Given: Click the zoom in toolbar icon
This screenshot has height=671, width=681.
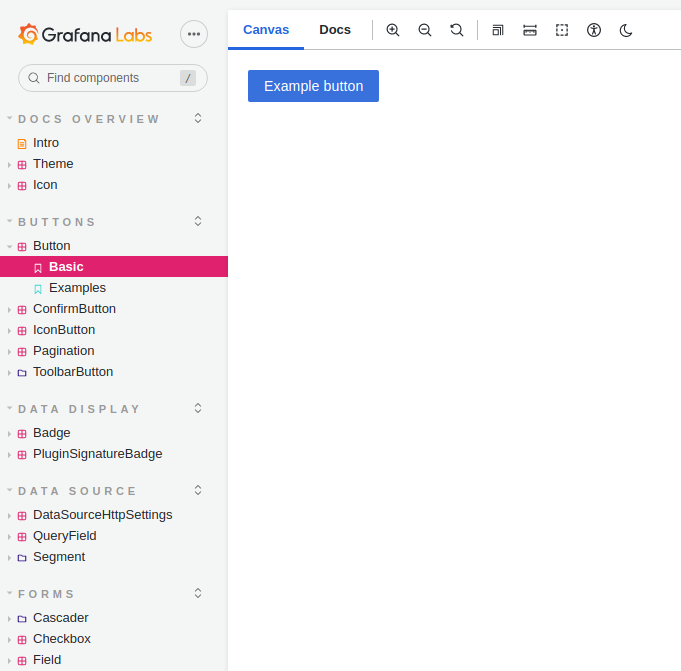Looking at the screenshot, I should 393,30.
